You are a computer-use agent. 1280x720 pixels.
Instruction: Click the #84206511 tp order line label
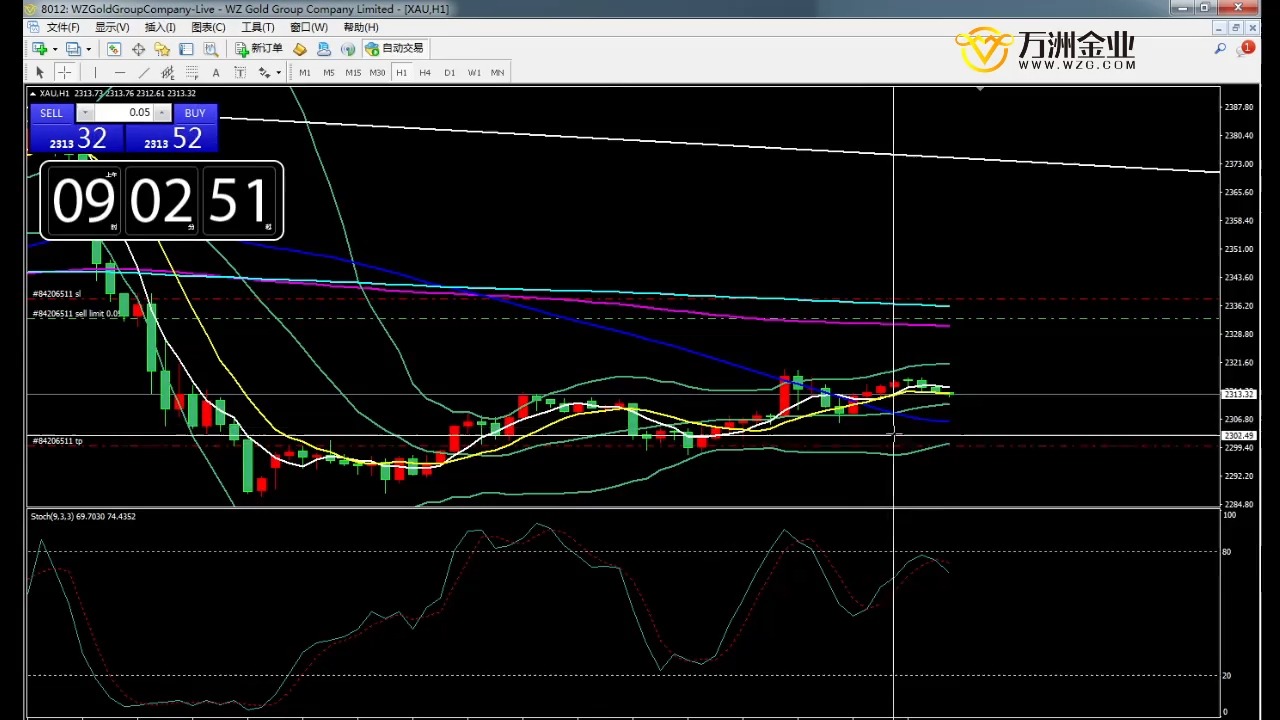click(x=58, y=441)
